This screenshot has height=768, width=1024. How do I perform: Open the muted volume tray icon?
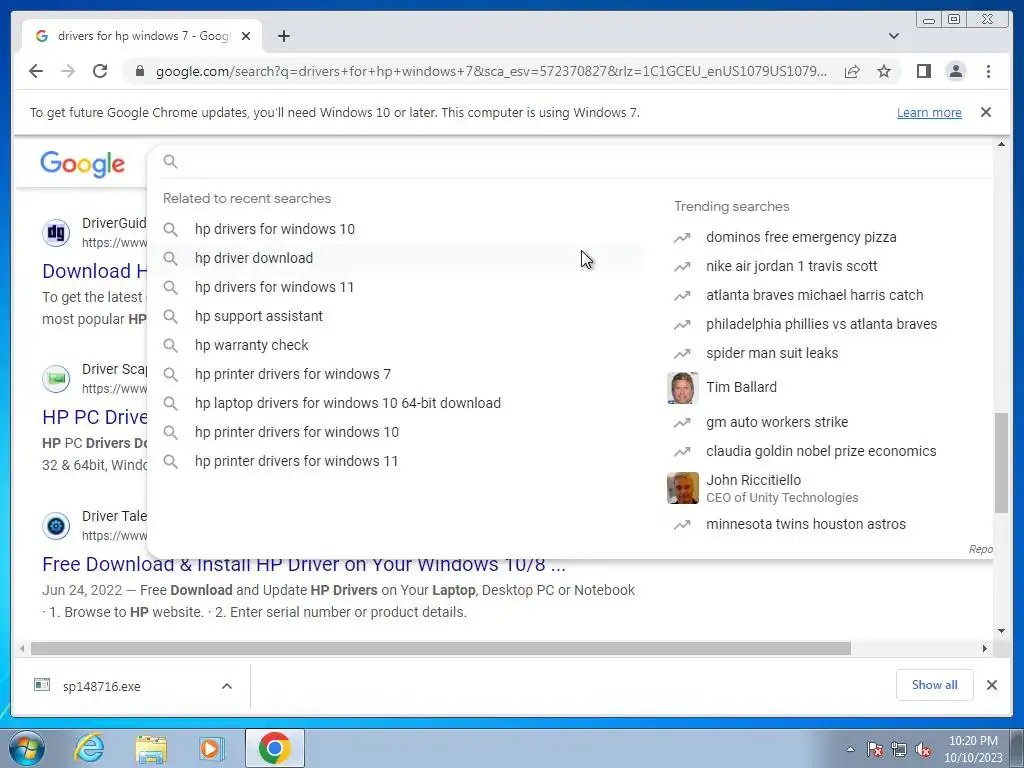click(x=923, y=749)
